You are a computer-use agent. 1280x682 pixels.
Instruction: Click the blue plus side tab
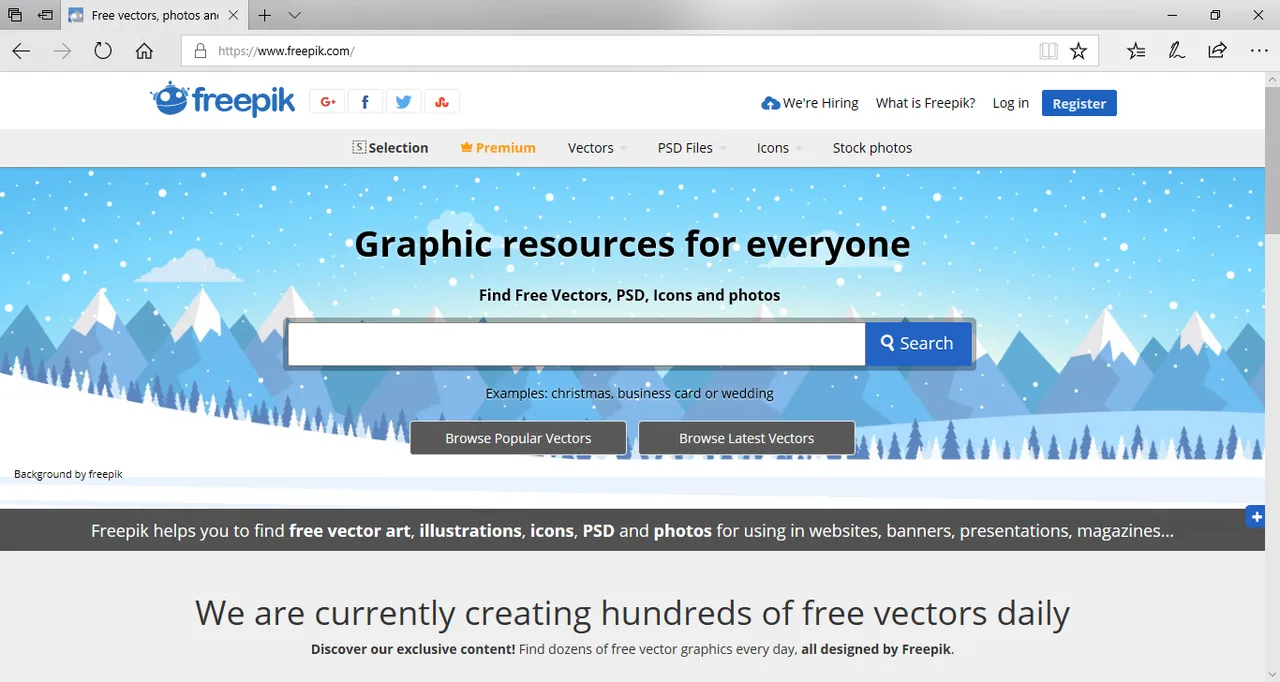point(1255,517)
